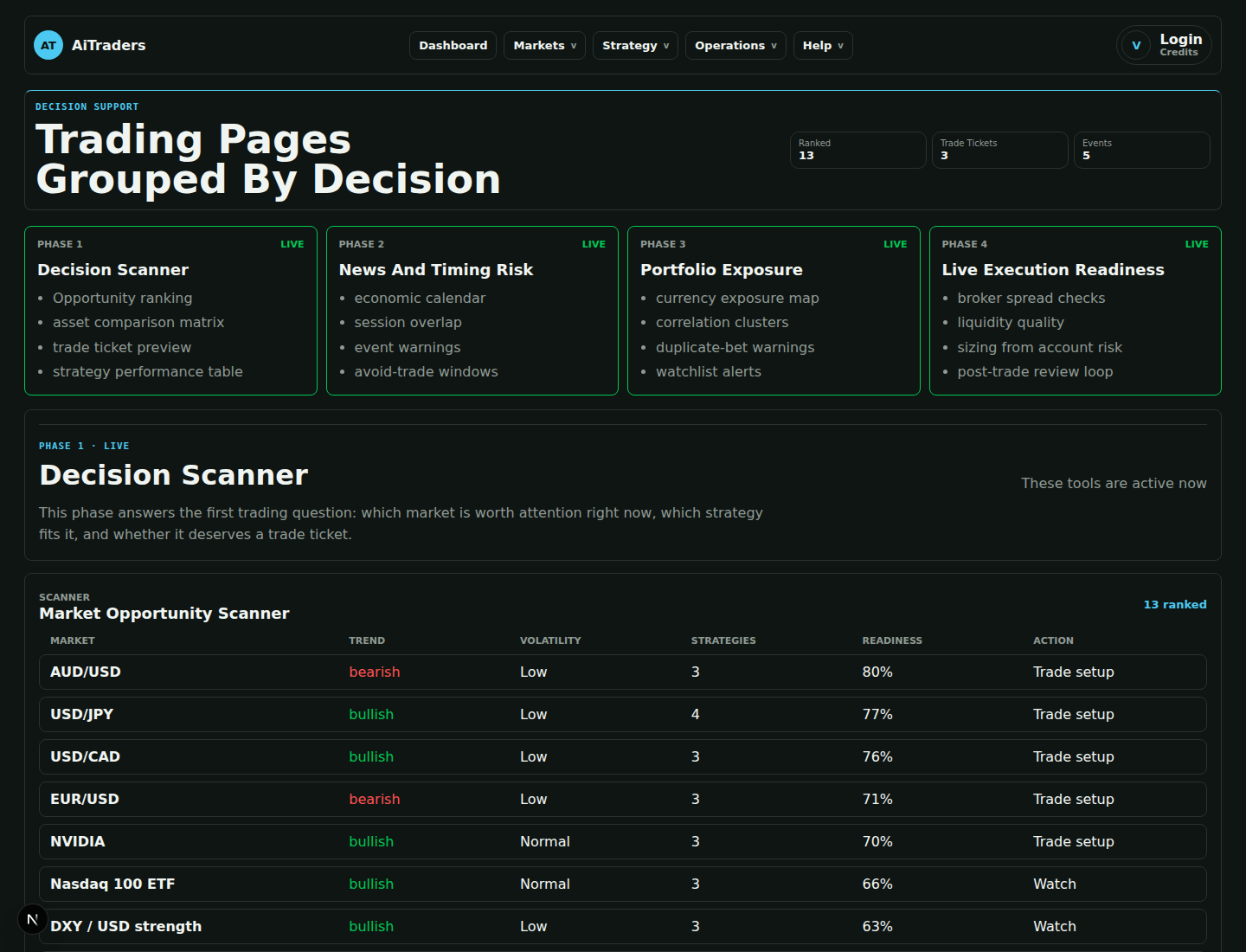Expand the Operations dropdown menu

pyautogui.click(x=735, y=45)
